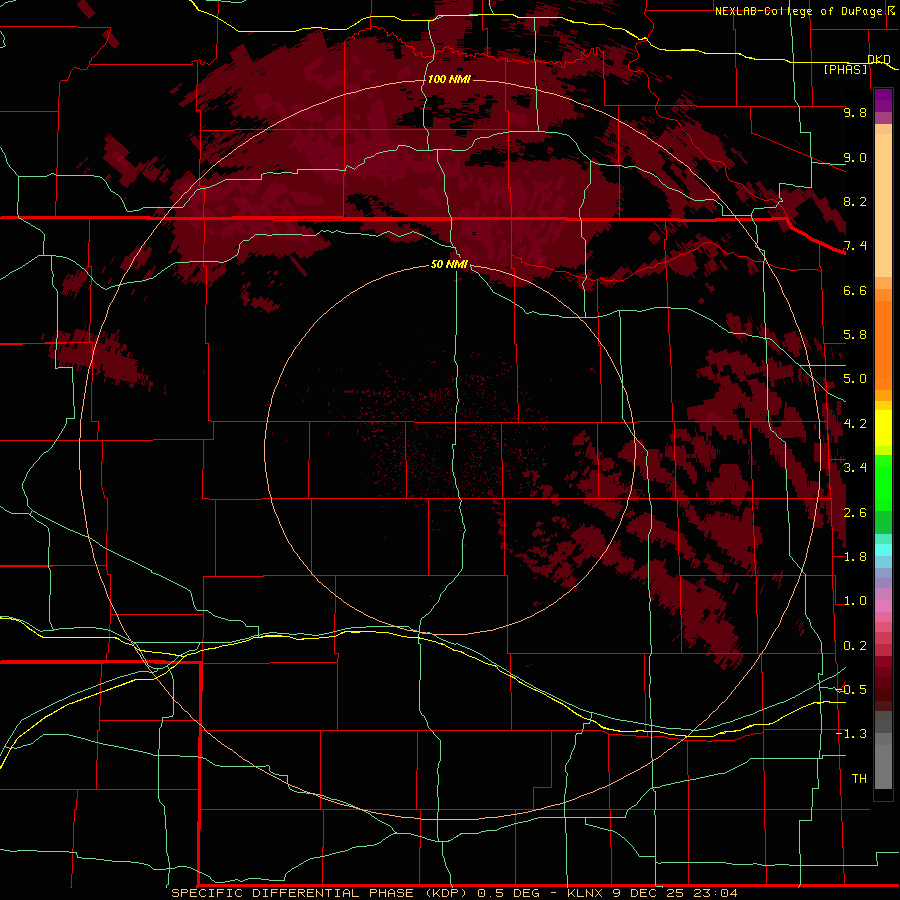
Task: Click the 5.8 value on the color scale
Action: [x=855, y=335]
